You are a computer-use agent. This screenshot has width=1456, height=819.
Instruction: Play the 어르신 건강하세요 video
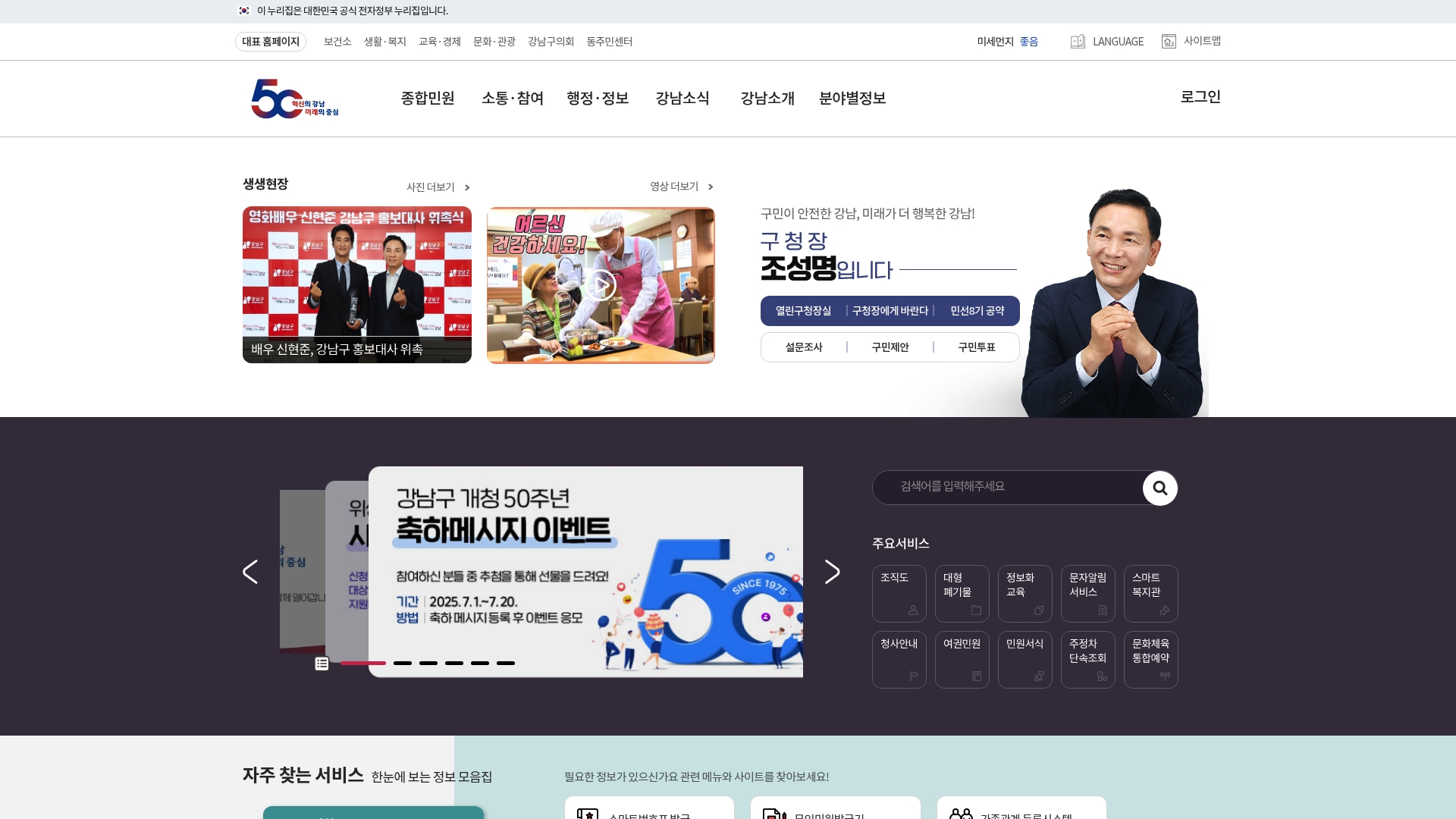(x=601, y=285)
